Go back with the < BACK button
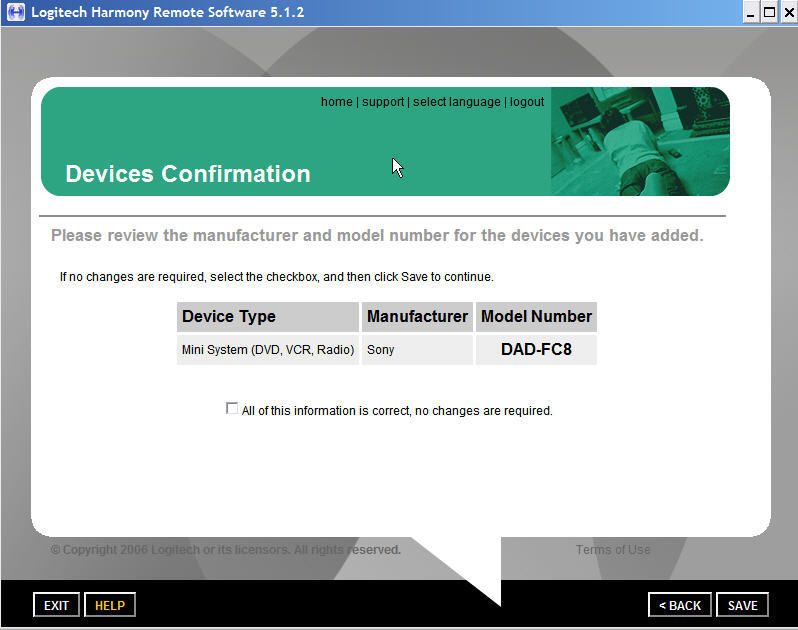The height and width of the screenshot is (630, 798). click(x=679, y=605)
